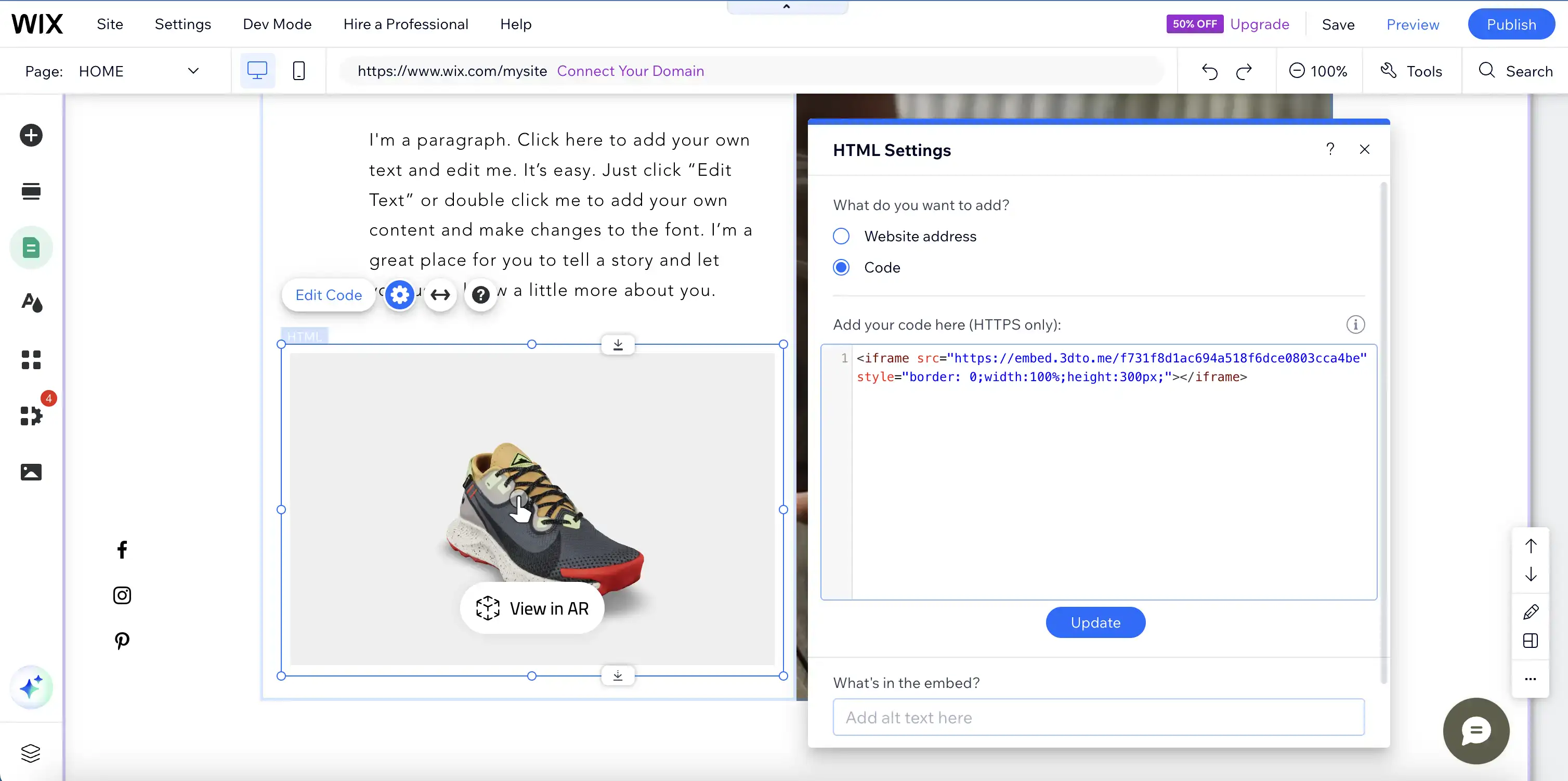Click the Dev Mode menu item

[x=277, y=23]
